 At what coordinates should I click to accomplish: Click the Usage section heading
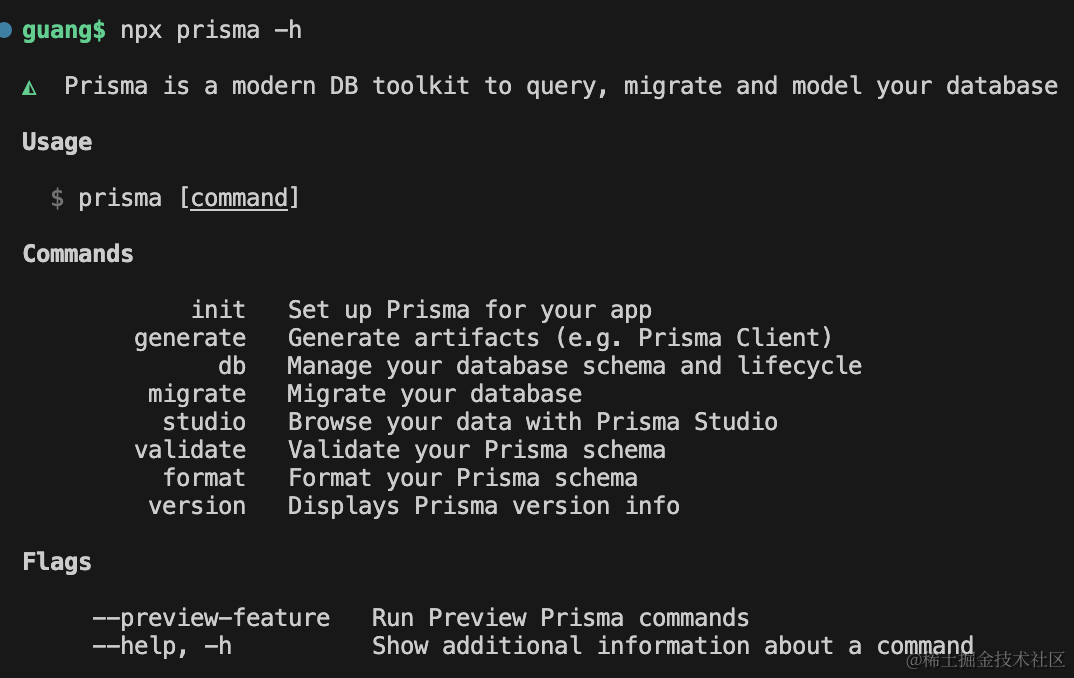[x=57, y=142]
